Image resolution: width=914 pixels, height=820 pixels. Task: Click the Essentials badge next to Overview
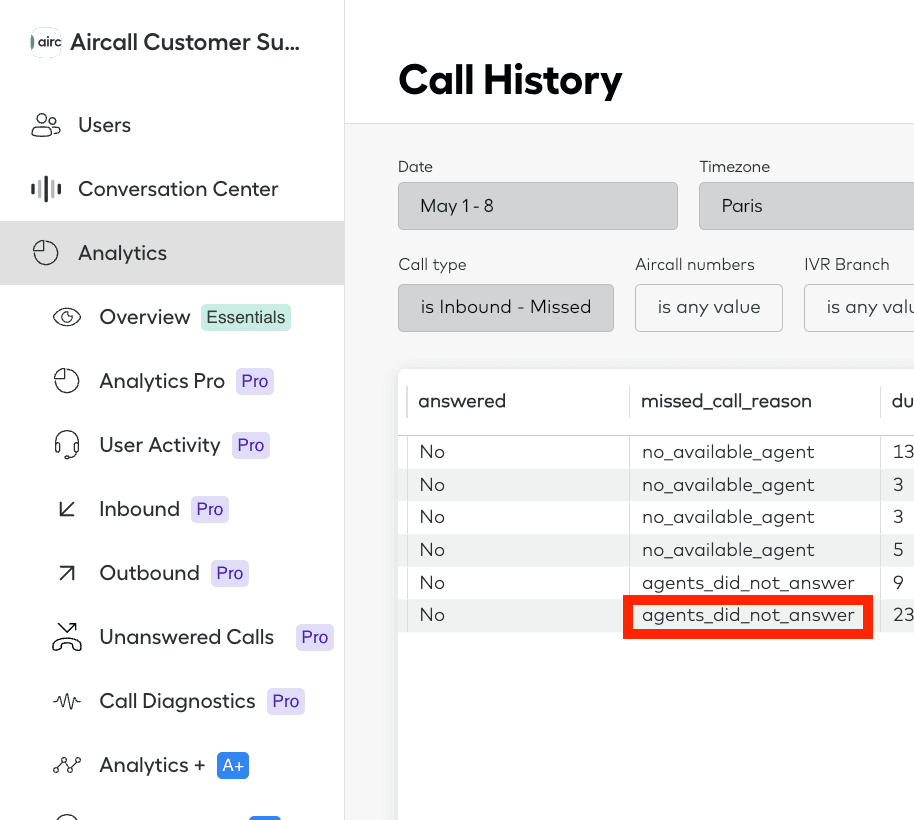(x=246, y=317)
